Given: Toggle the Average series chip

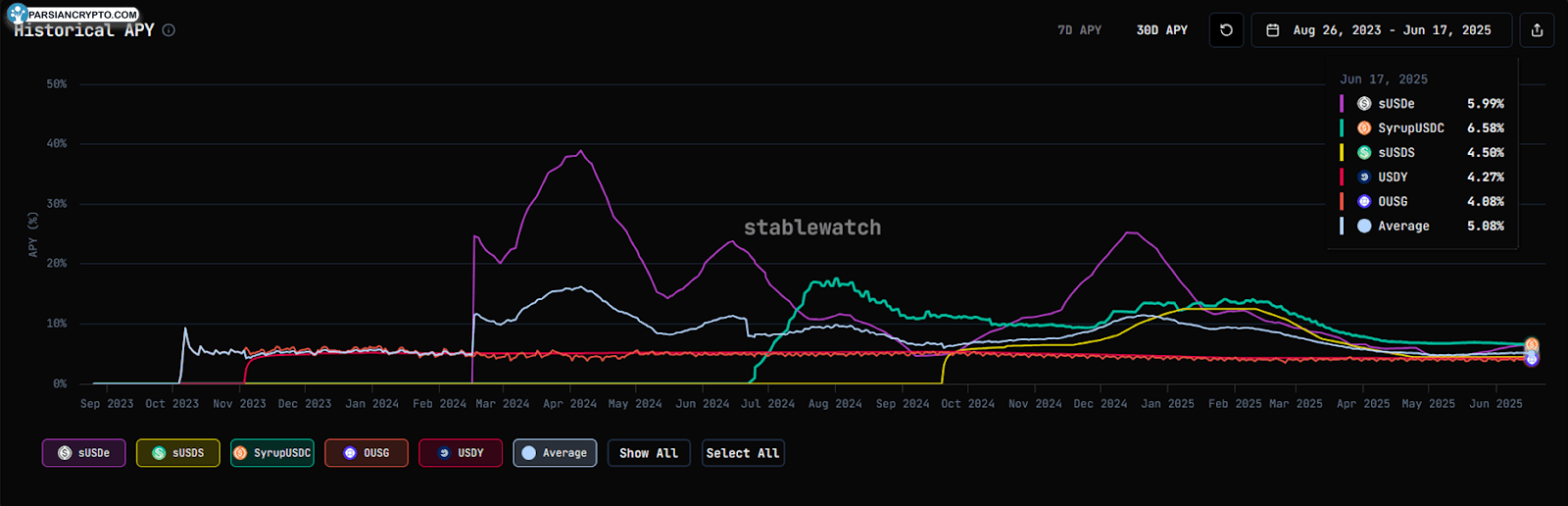Looking at the screenshot, I should pos(555,453).
